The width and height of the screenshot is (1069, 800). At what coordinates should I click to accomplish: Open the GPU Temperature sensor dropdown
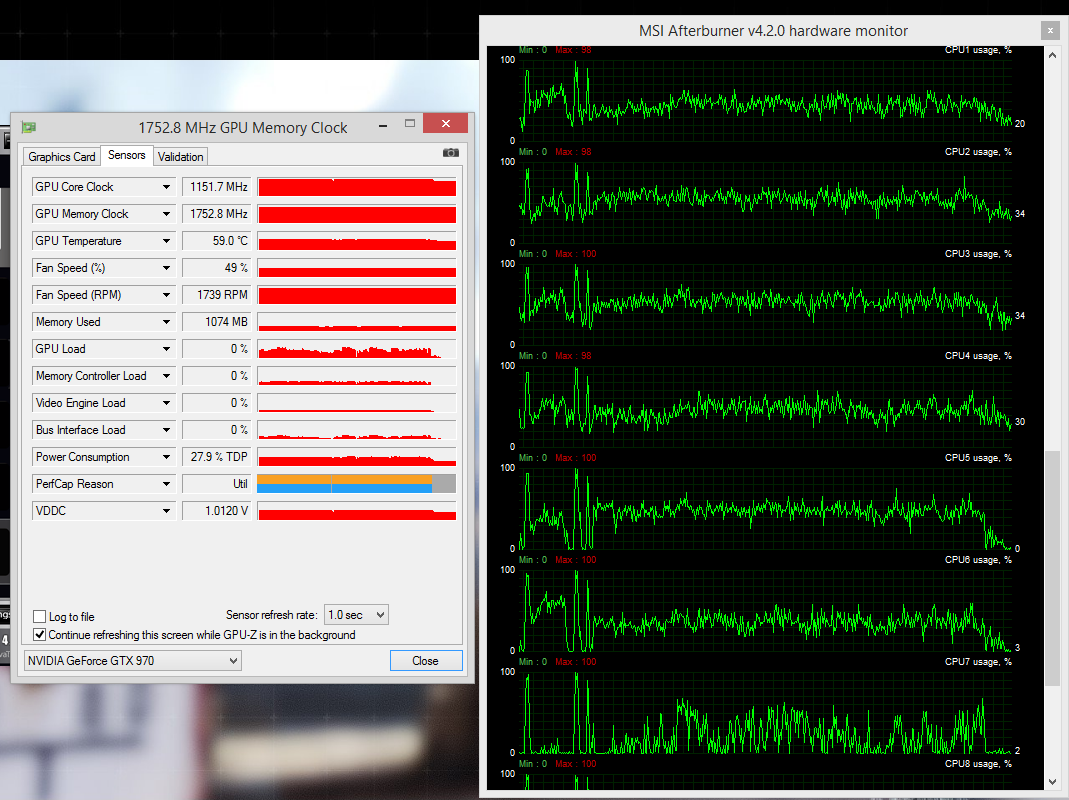coord(166,241)
